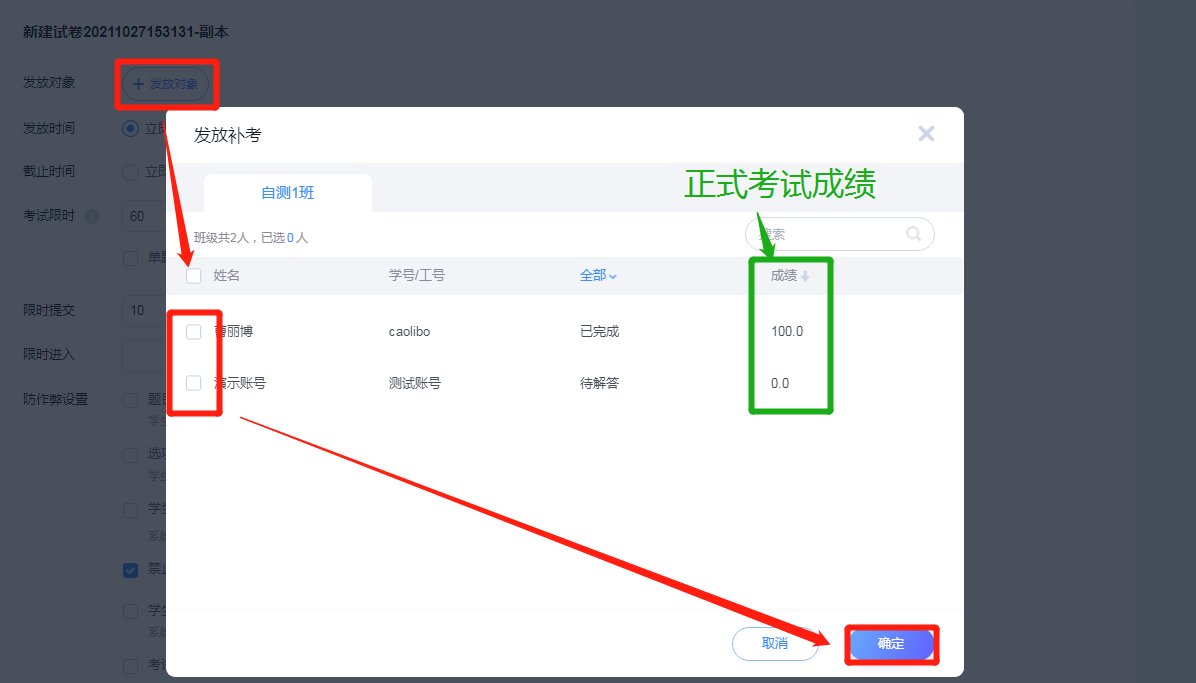Click the search magnifier icon
This screenshot has width=1196, height=683.
pos(913,234)
